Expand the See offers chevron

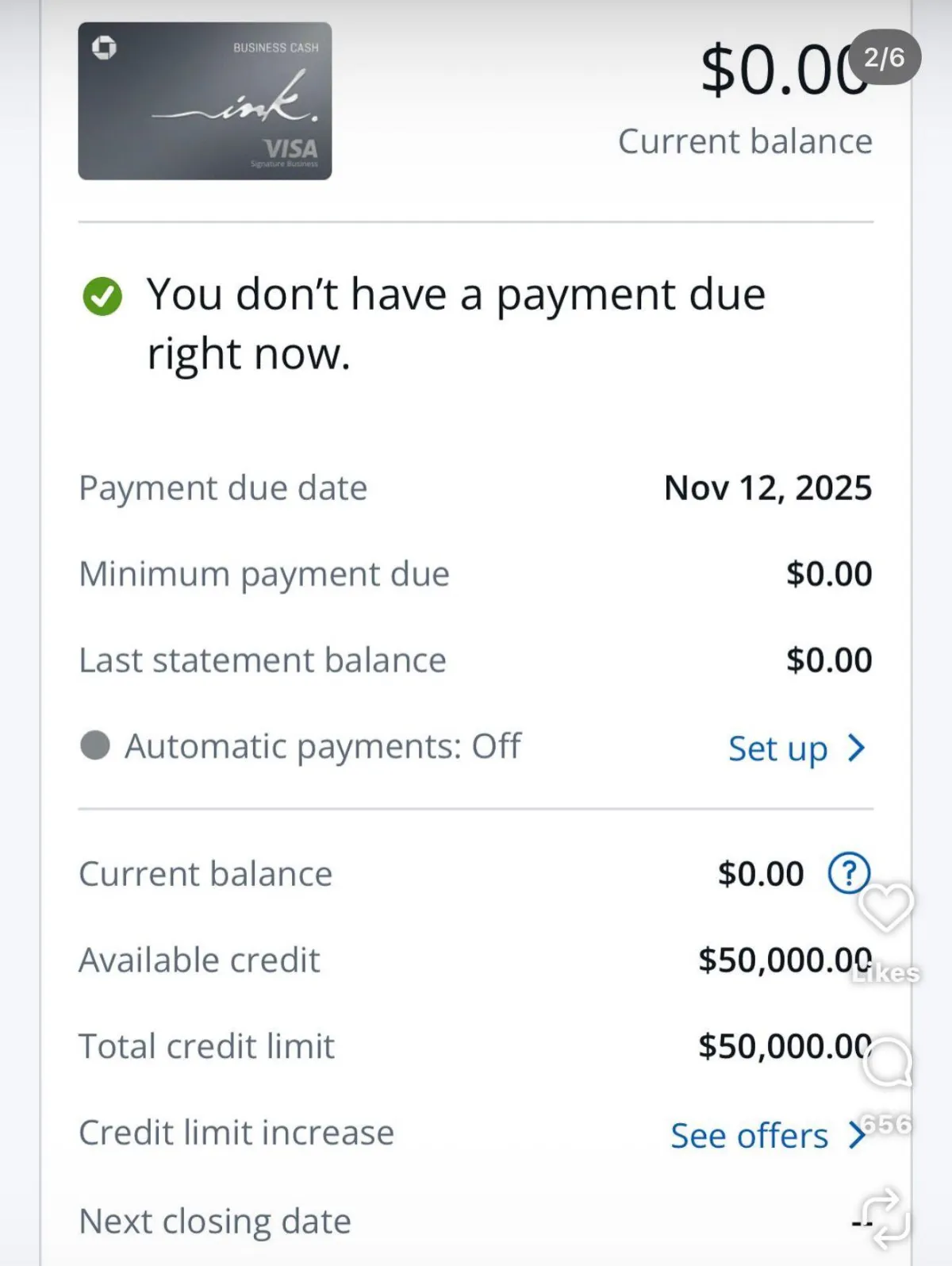tap(855, 1134)
